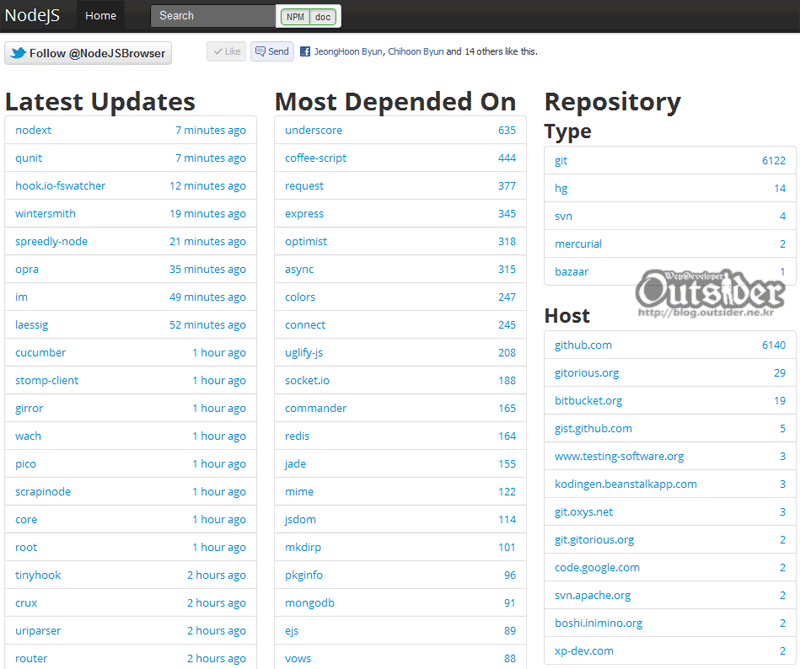Open the nodext package
The height and width of the screenshot is (669, 800).
(x=33, y=130)
